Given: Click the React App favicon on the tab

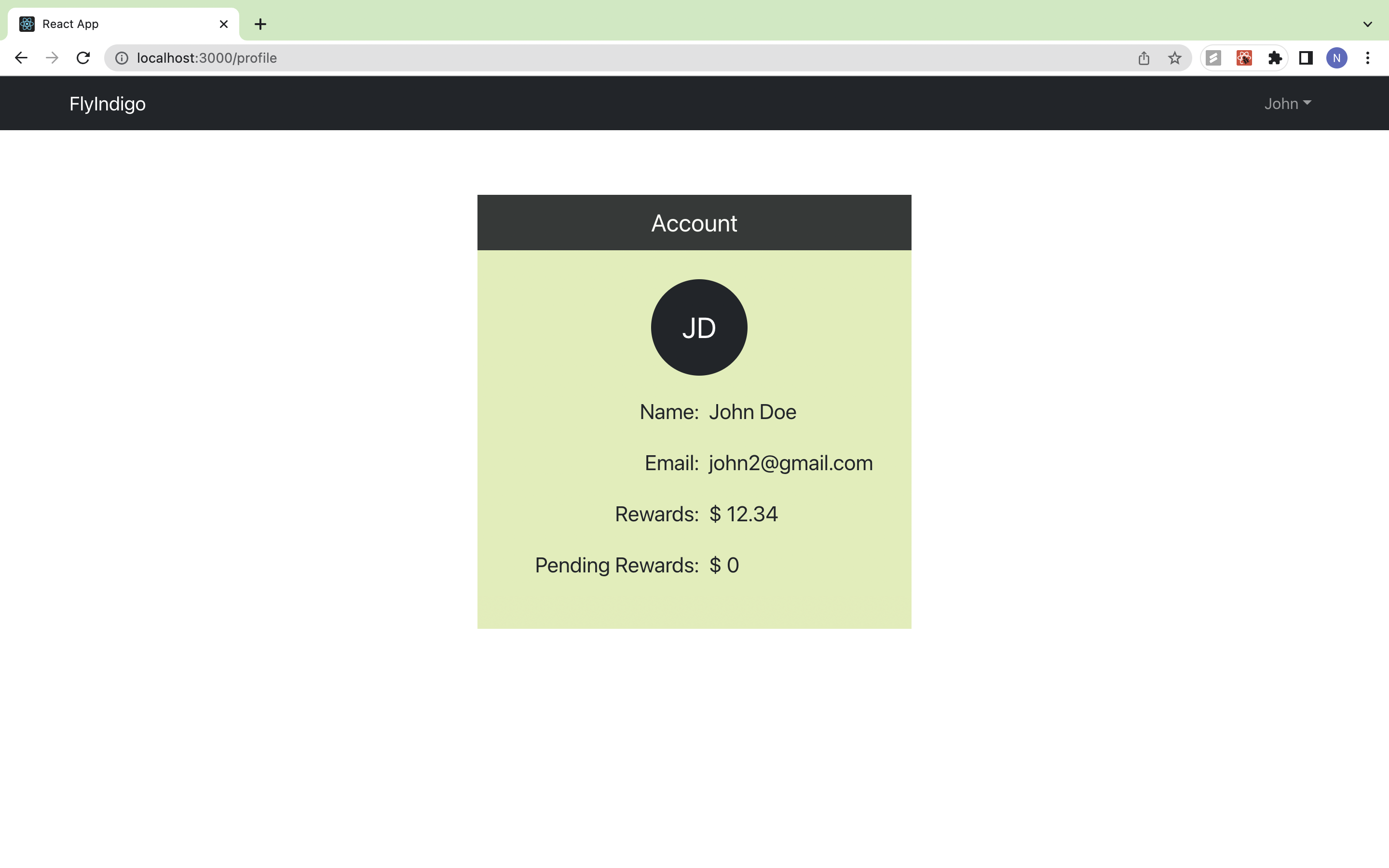Looking at the screenshot, I should click(26, 24).
